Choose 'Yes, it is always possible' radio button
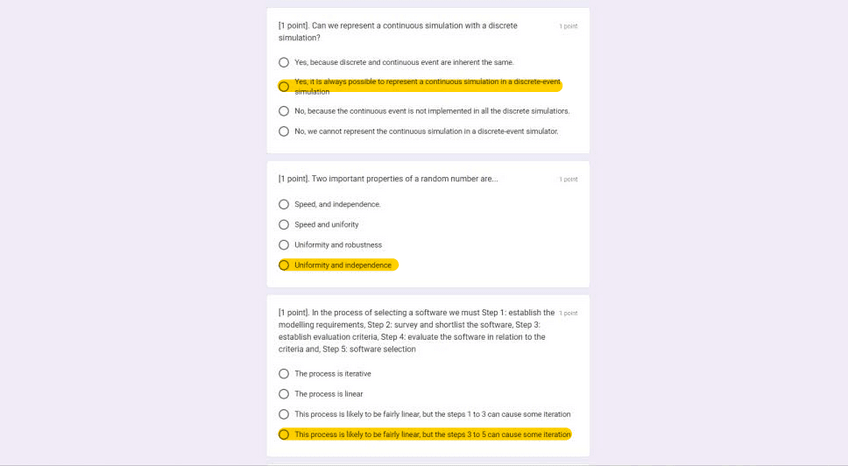This screenshot has width=848, height=466. [284, 86]
